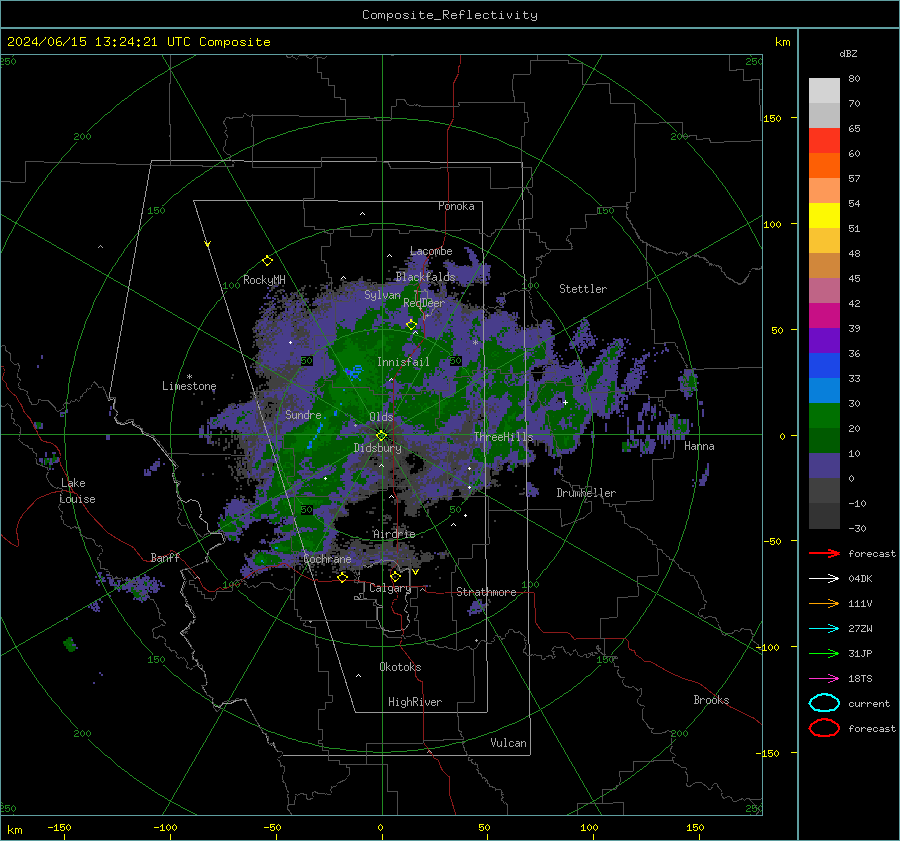Pick the magenta 39-42 dBZ swatch
Image resolution: width=900 pixels, height=841 pixels.
click(x=824, y=316)
